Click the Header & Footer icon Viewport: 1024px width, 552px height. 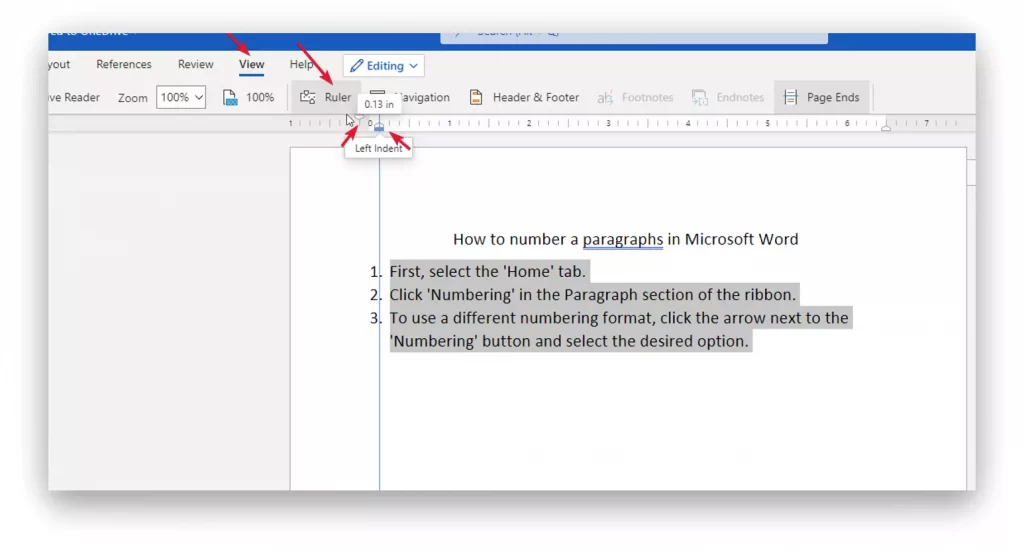pos(476,97)
